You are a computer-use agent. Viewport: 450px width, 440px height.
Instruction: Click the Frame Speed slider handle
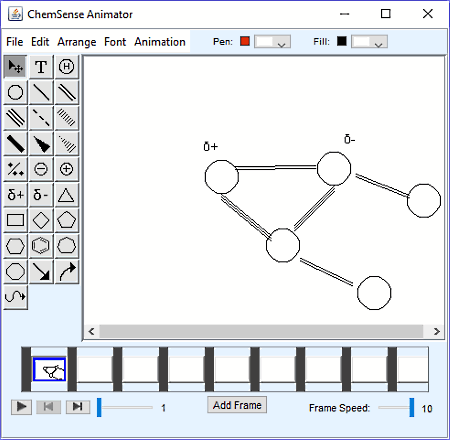[x=412, y=407]
